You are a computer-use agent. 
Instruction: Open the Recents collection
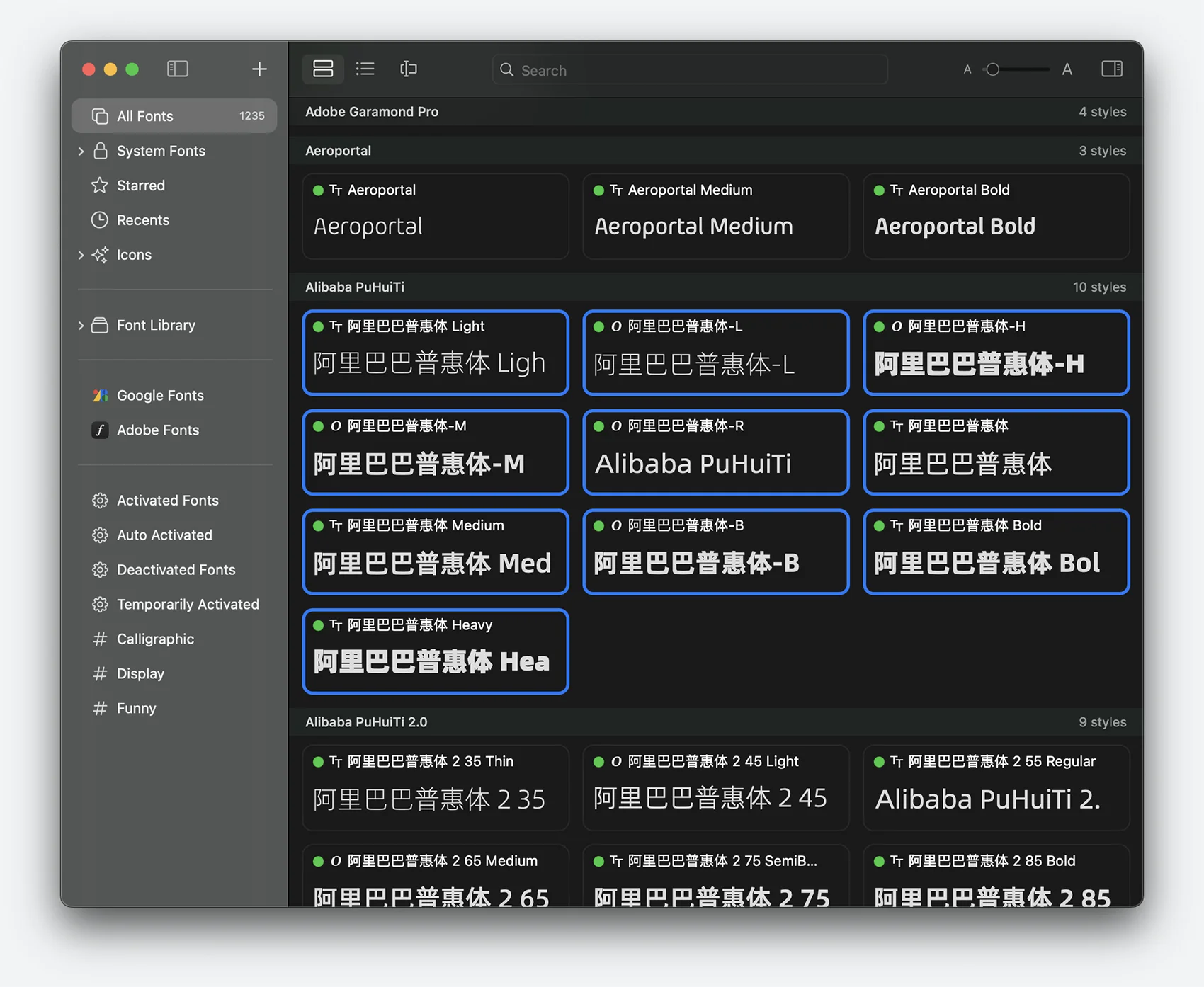point(174,220)
